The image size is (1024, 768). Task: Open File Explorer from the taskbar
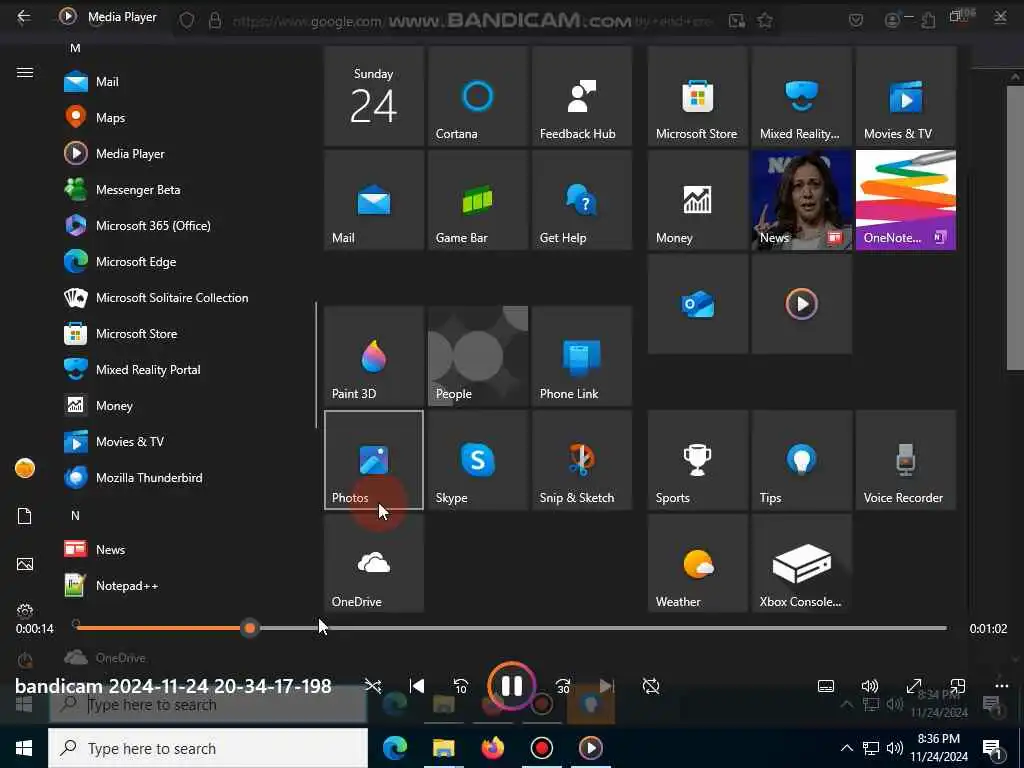[x=443, y=748]
